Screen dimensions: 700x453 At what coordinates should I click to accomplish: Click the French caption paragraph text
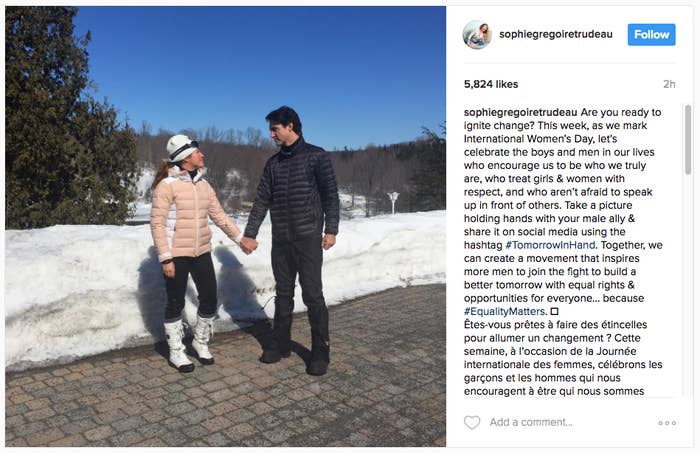point(562,358)
